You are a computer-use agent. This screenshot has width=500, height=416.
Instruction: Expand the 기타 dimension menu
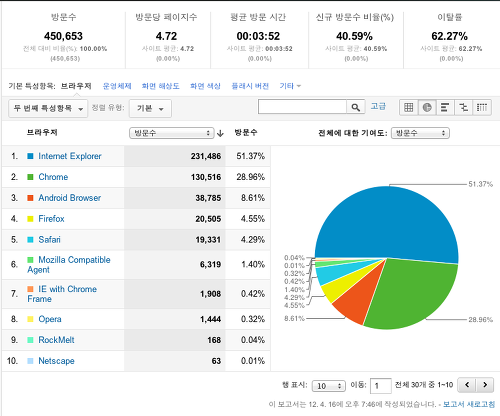point(290,86)
